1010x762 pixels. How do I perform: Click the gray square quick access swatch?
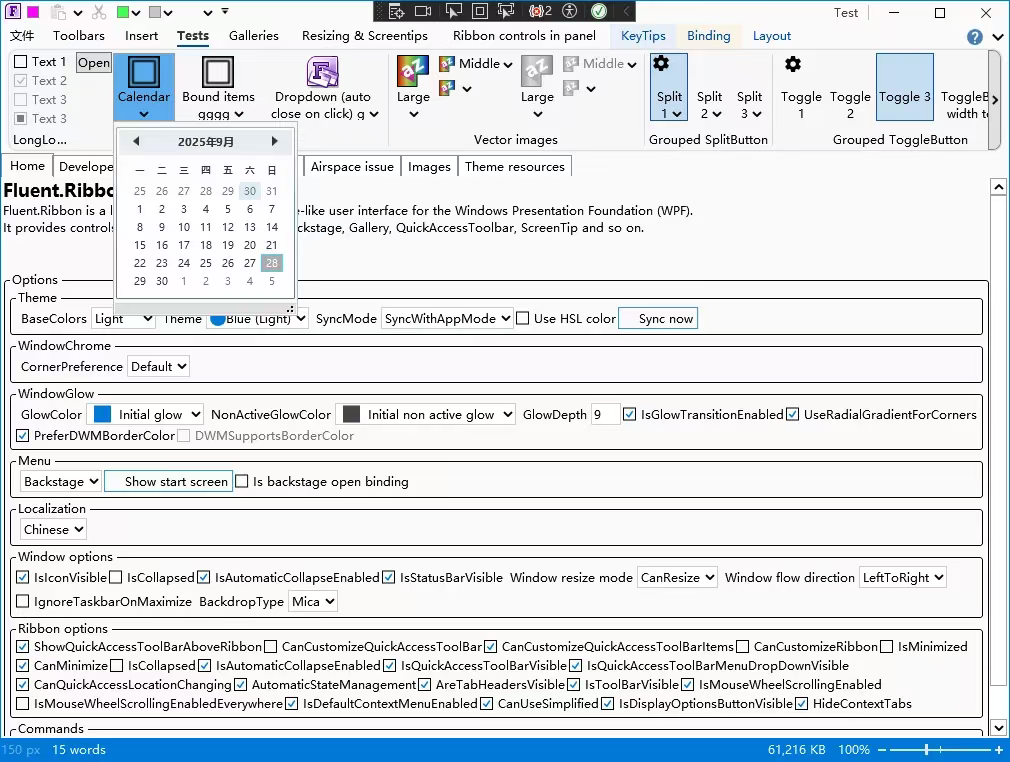(x=155, y=12)
